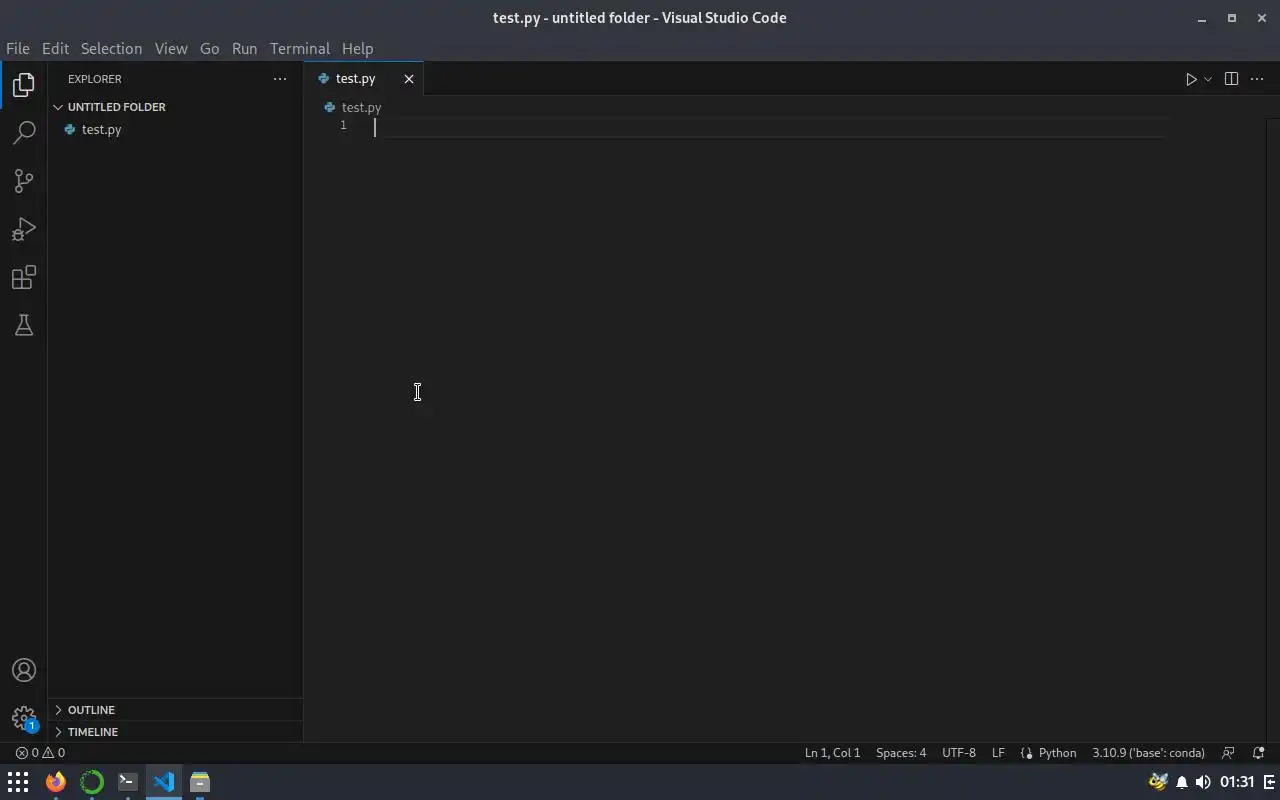Open system tray notification bell

[1182, 782]
